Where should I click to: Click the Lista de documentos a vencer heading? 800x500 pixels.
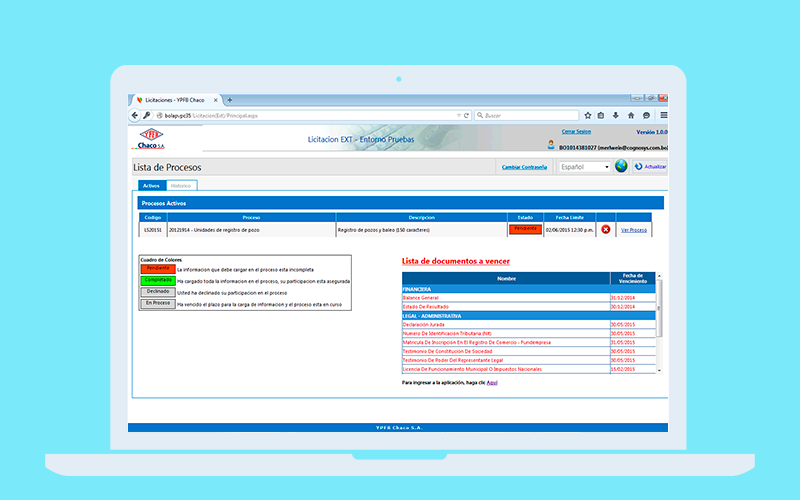tap(456, 261)
